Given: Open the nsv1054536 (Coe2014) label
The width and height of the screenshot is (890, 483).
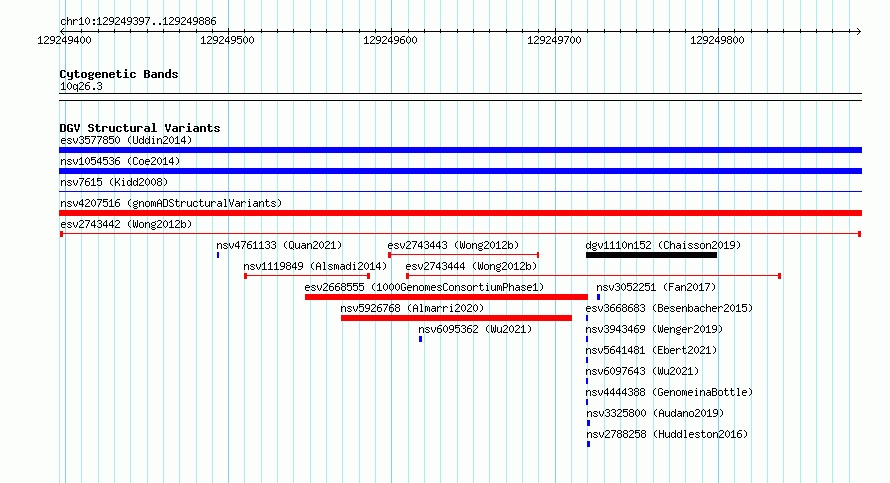Looking at the screenshot, I should [x=120, y=161].
